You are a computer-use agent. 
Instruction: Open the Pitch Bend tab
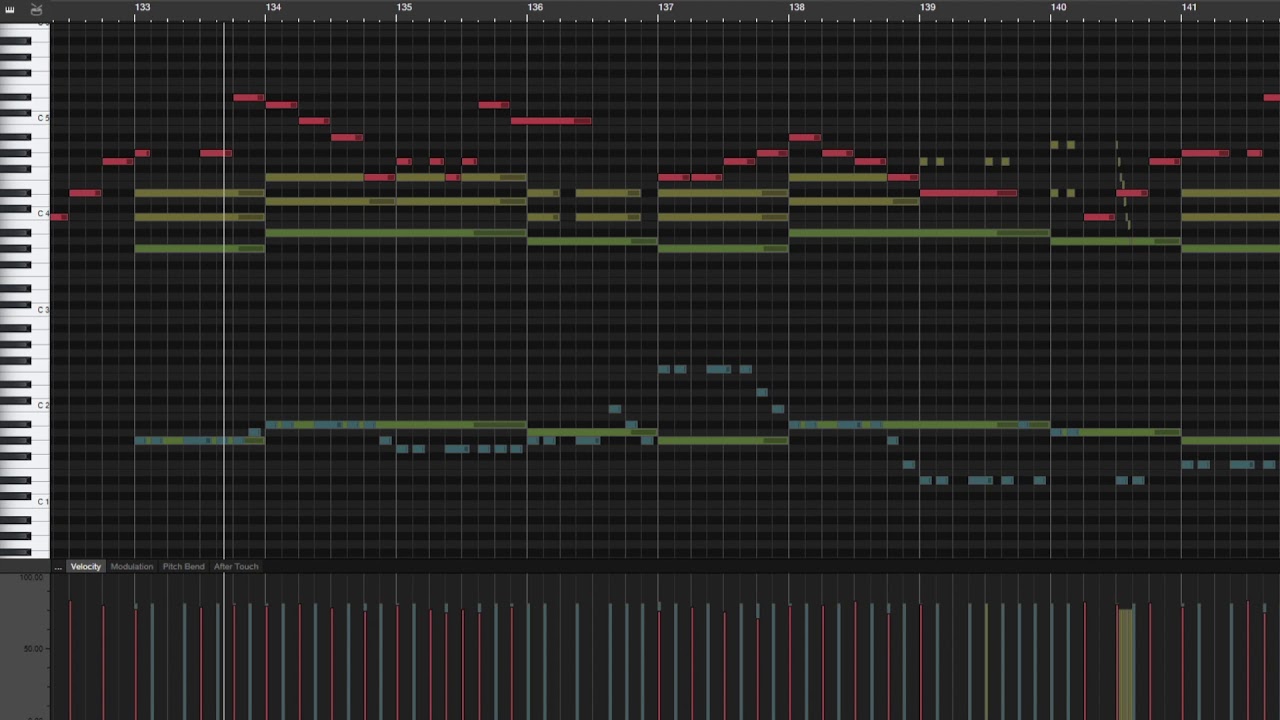click(183, 567)
